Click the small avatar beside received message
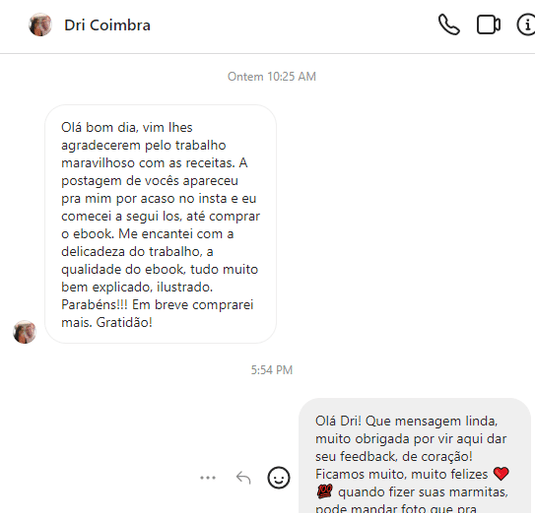 25,332
